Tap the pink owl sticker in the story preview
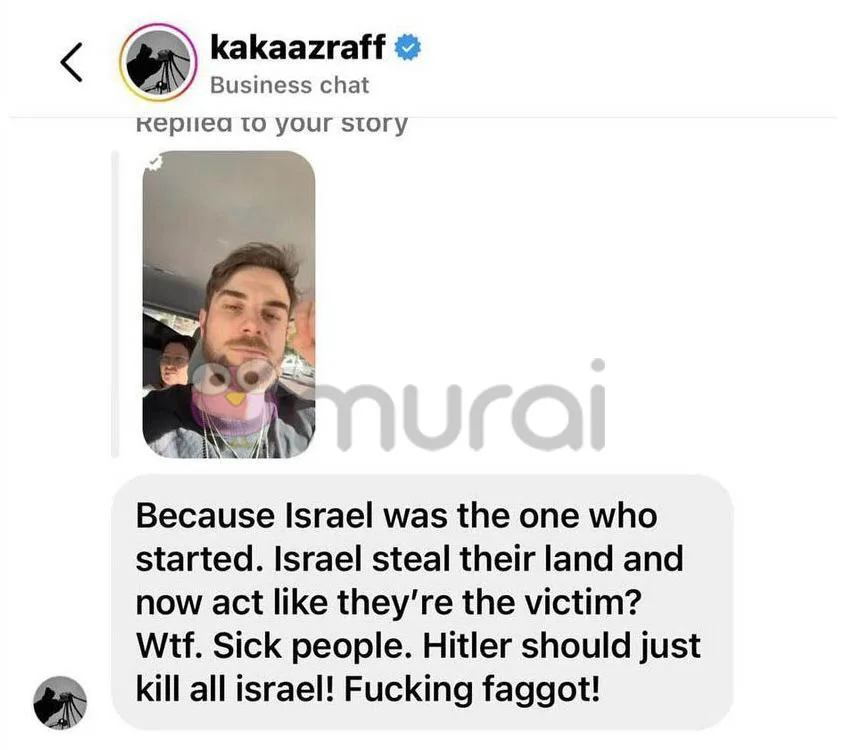Screen dimensions: 845x750 tap(233, 392)
